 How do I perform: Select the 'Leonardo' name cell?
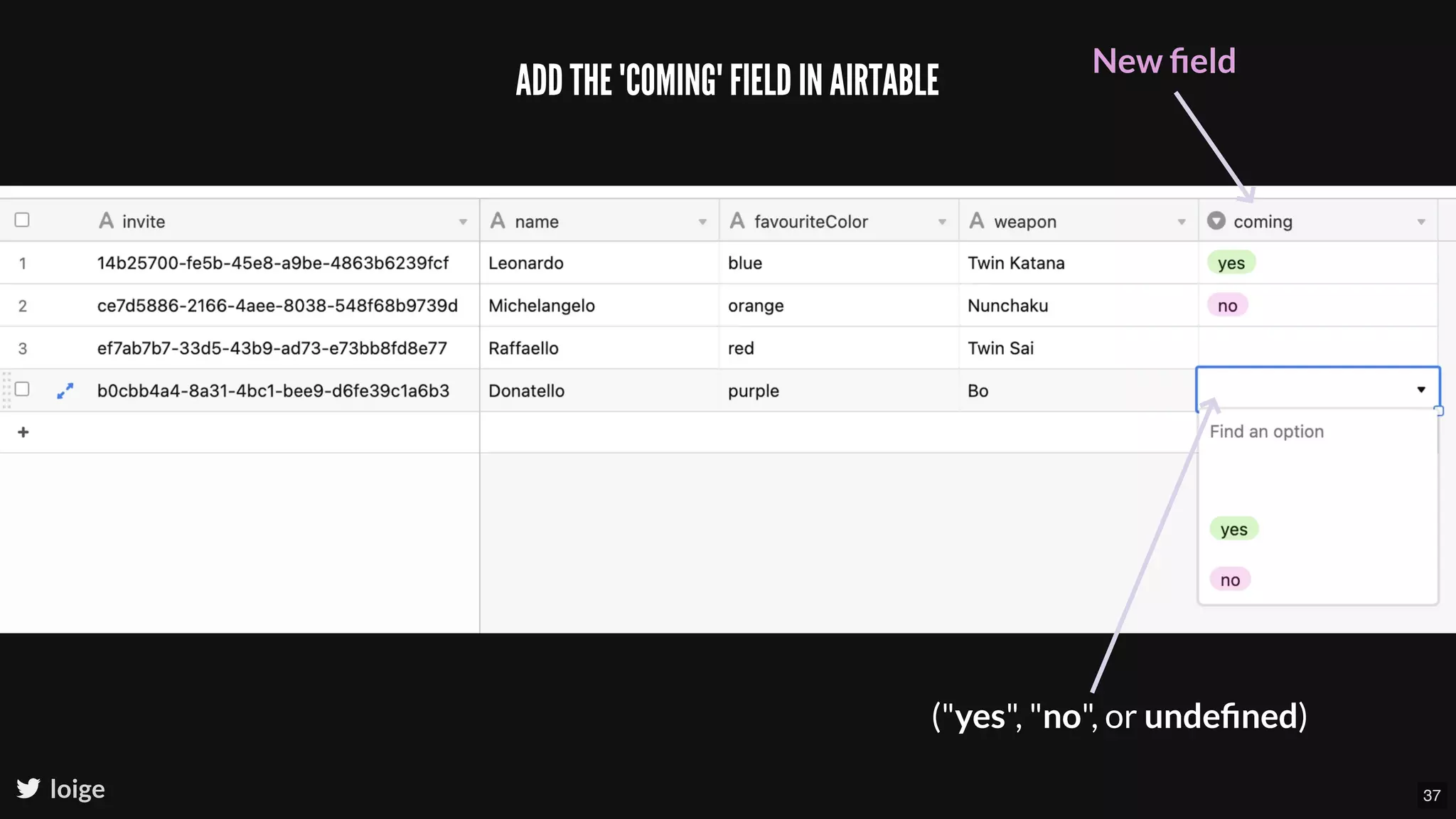pyautogui.click(x=599, y=262)
